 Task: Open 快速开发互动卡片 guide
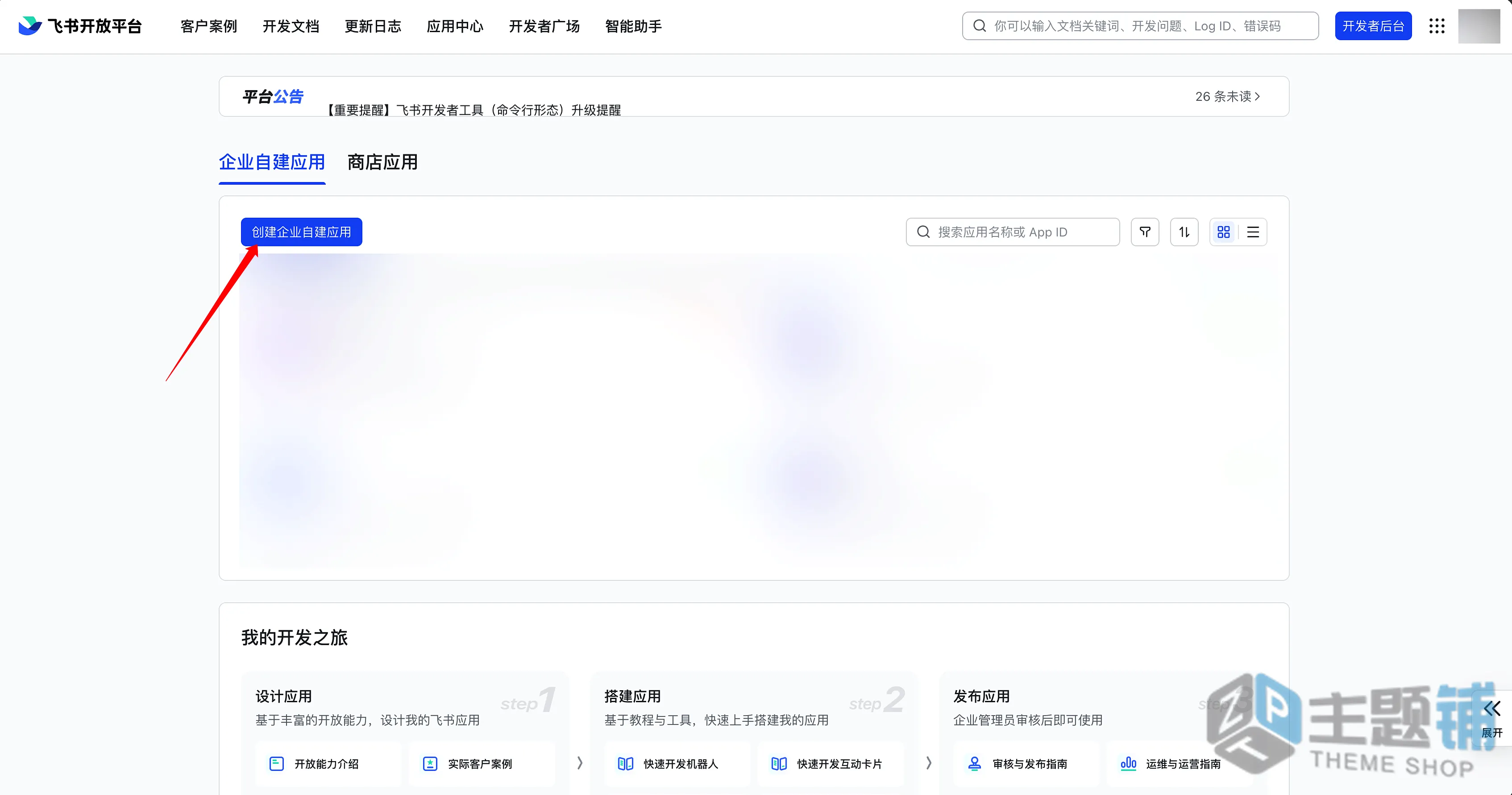831,763
